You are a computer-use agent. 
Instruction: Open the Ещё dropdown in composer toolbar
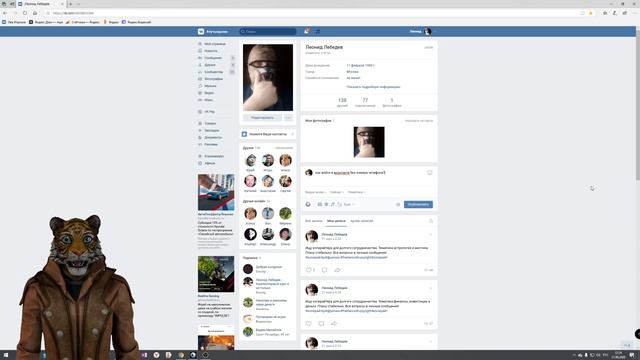(x=348, y=204)
